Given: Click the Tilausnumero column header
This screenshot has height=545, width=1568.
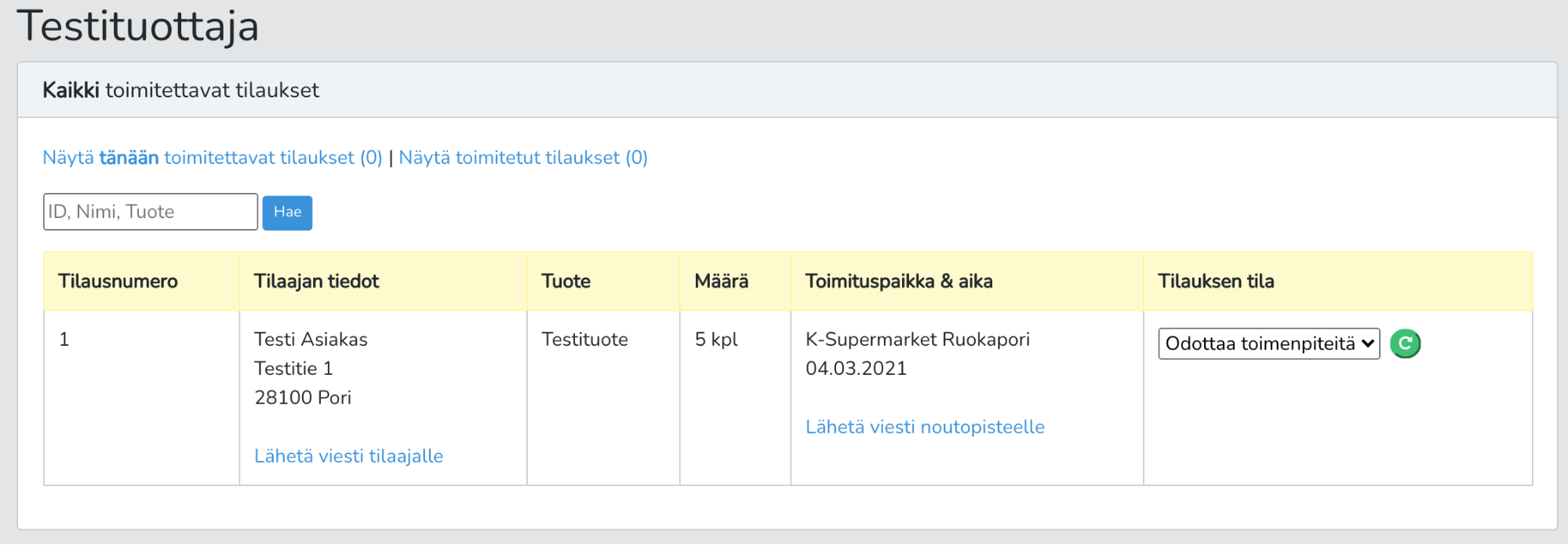Looking at the screenshot, I should tap(118, 281).
